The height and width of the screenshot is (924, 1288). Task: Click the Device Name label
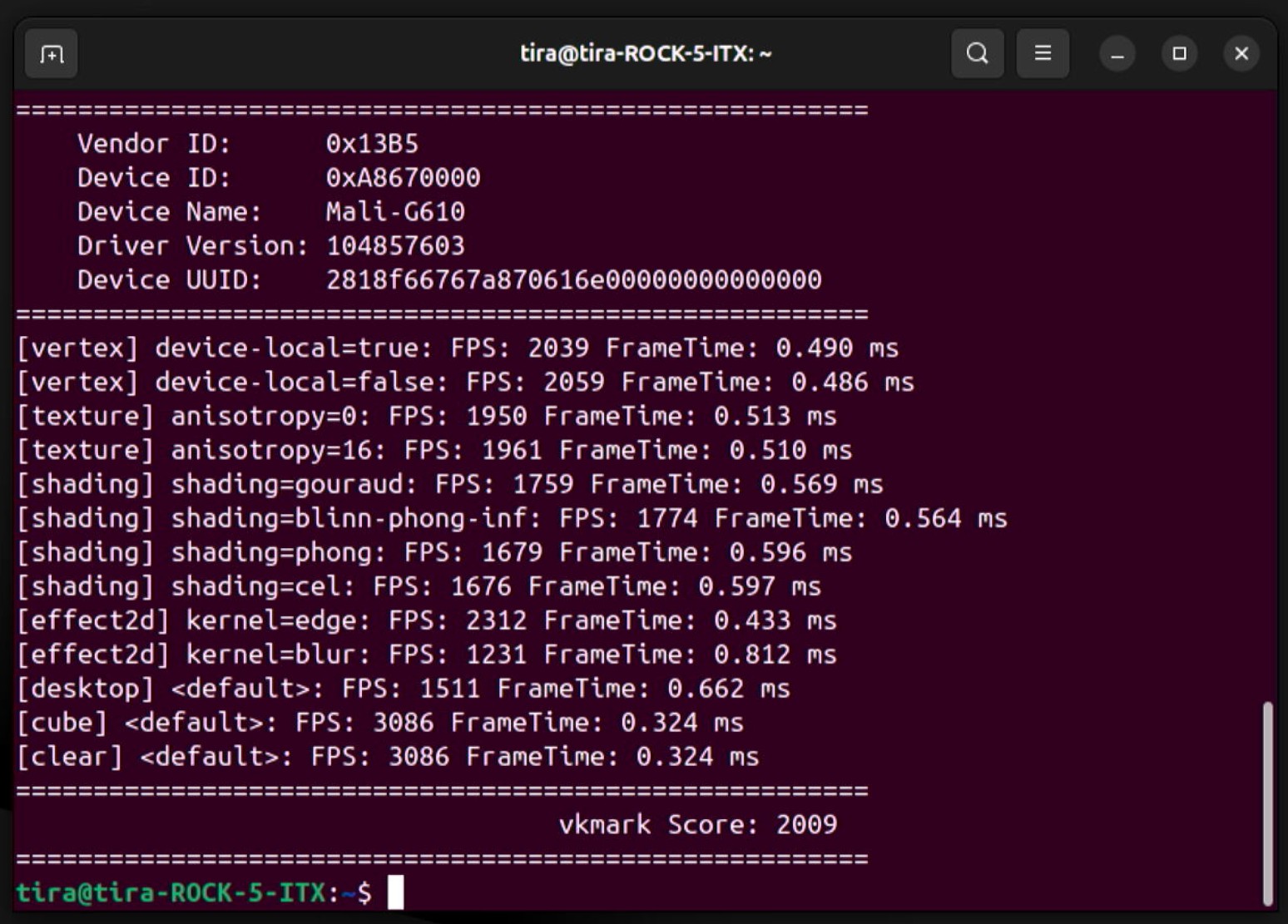pyautogui.click(x=170, y=212)
